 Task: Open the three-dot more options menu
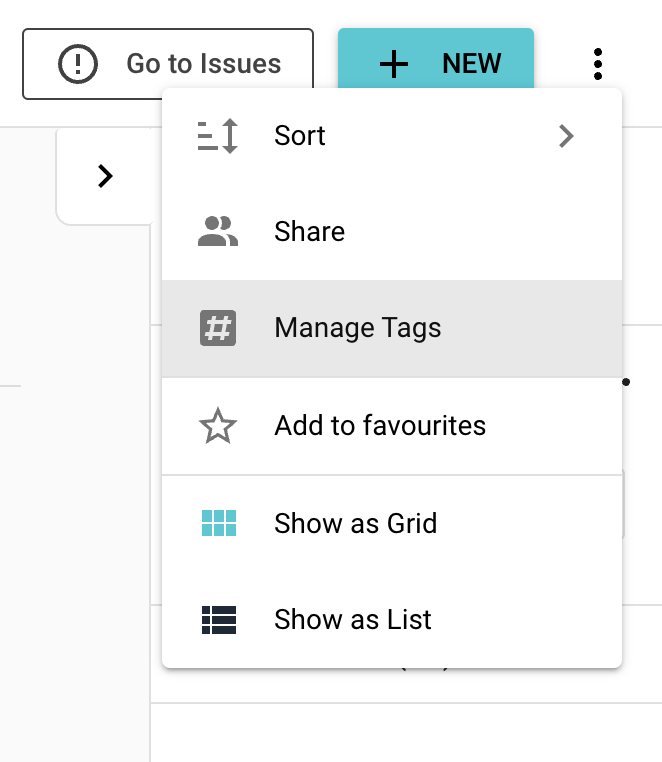[597, 64]
